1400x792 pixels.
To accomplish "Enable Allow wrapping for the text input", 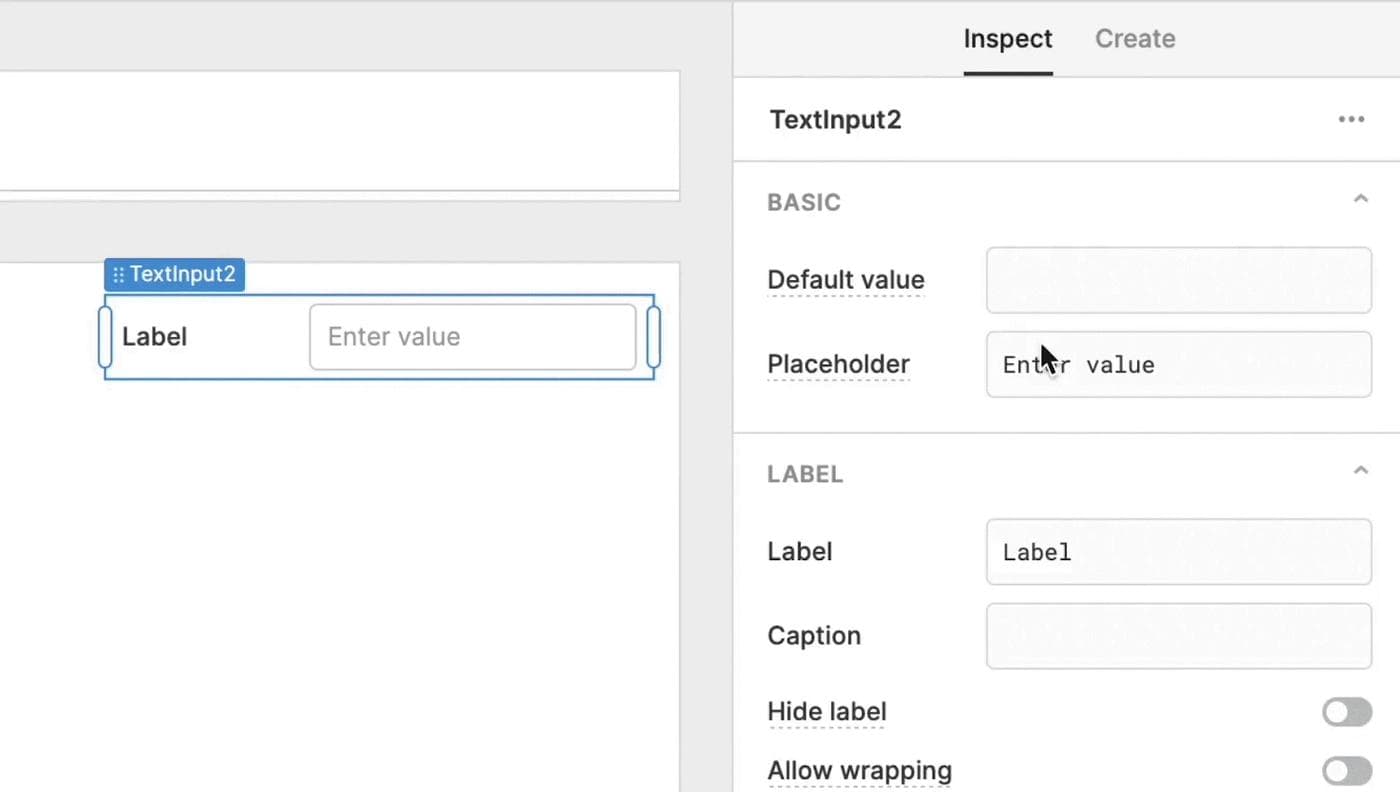I will (1347, 770).
